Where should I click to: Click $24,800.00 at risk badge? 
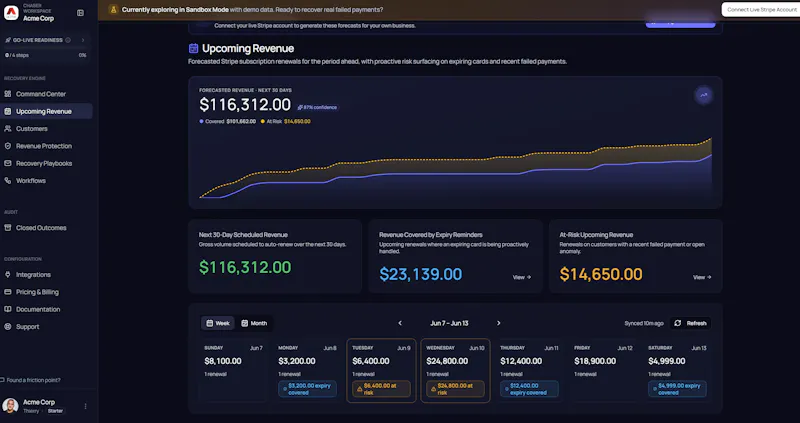[455, 389]
